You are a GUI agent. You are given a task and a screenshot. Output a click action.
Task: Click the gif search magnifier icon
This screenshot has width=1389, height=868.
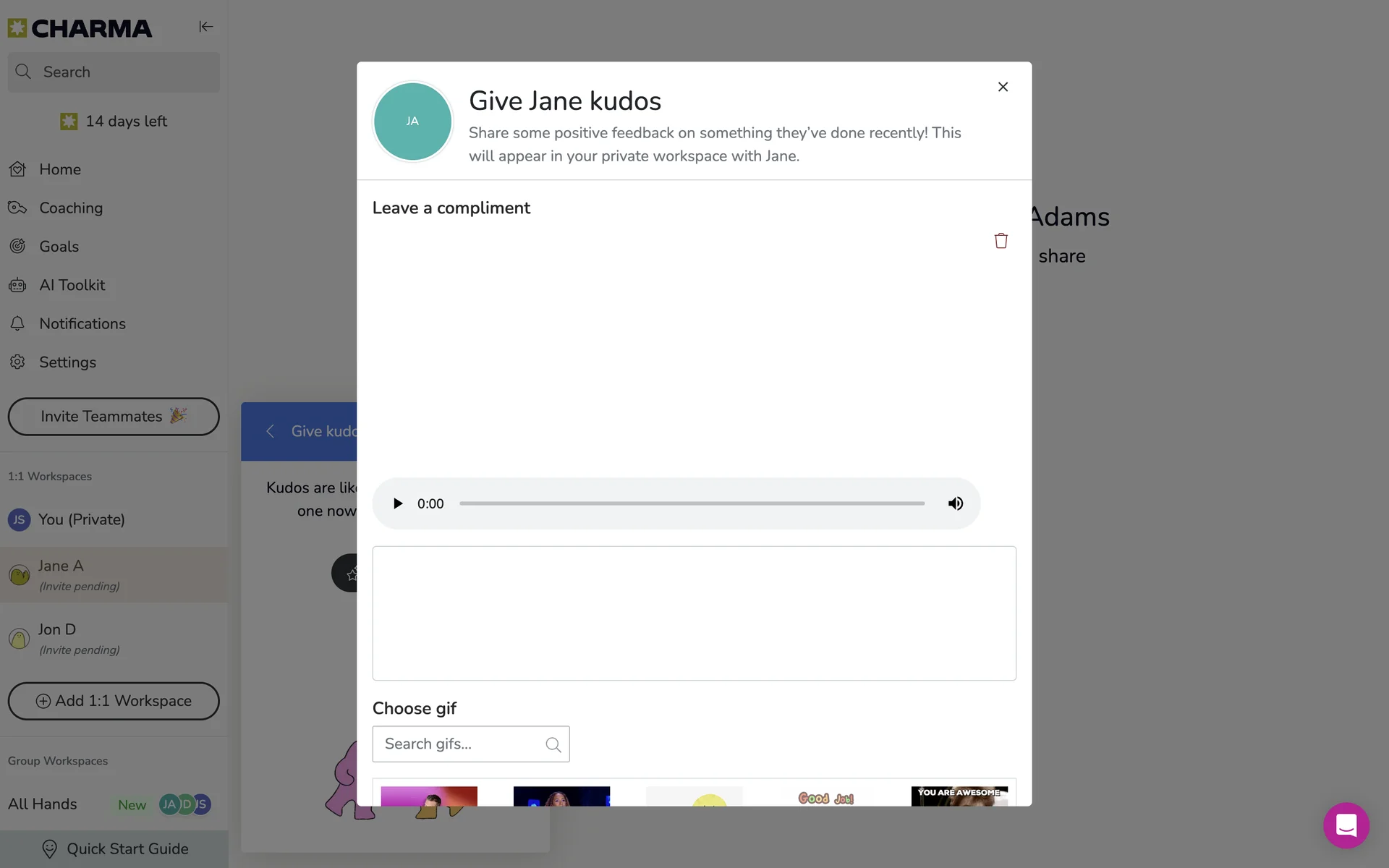click(553, 744)
